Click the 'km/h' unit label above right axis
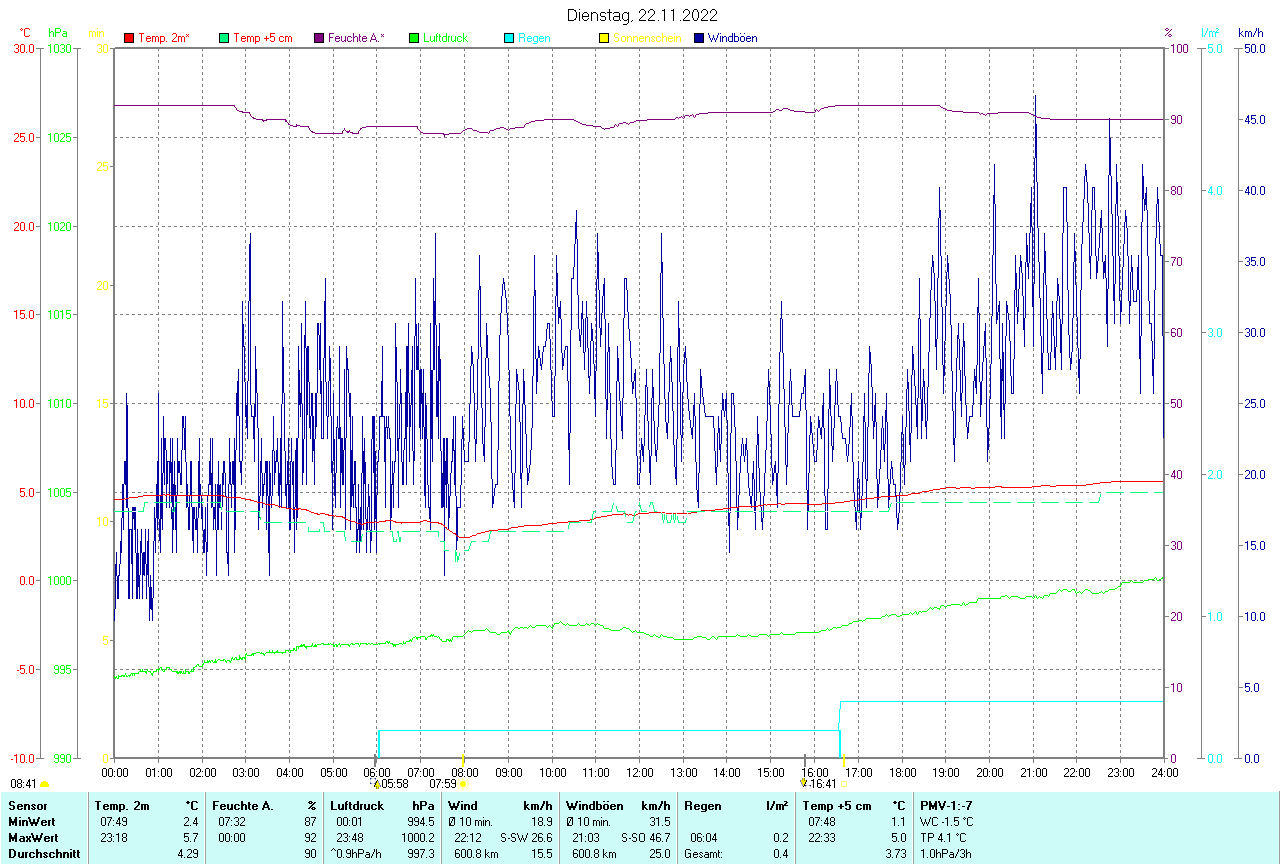 [x=1250, y=33]
